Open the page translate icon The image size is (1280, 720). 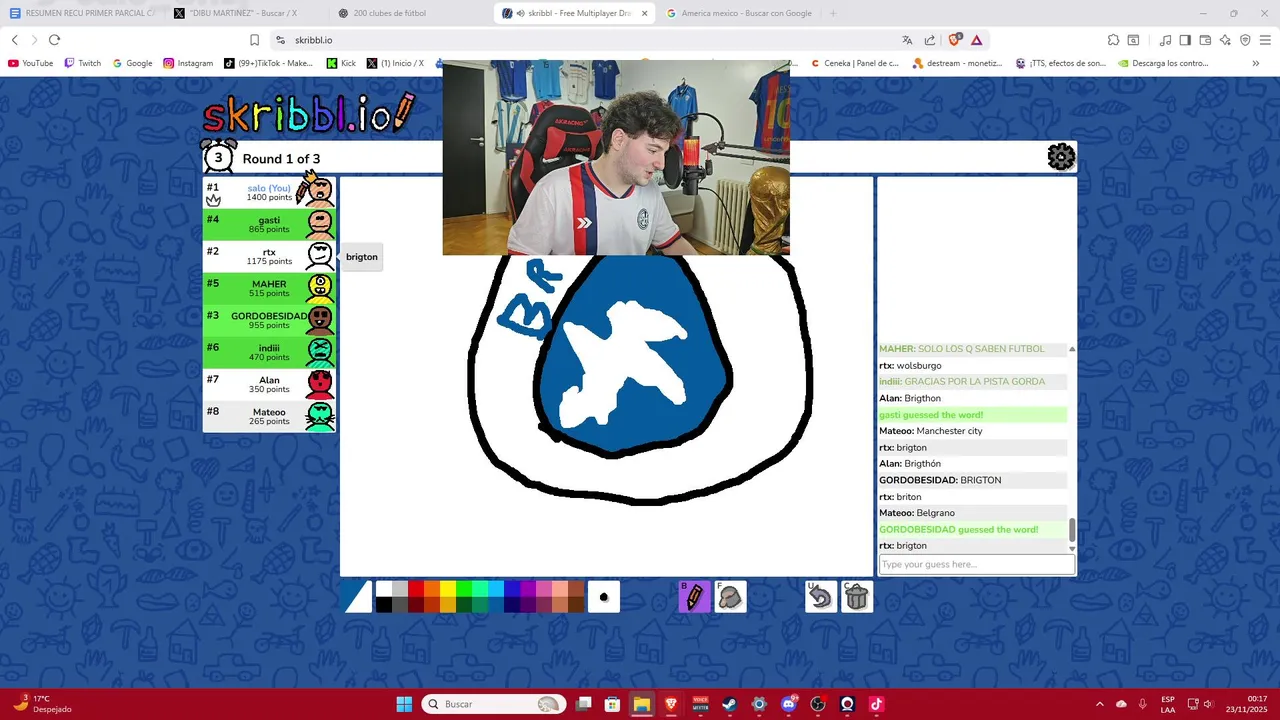point(907,40)
